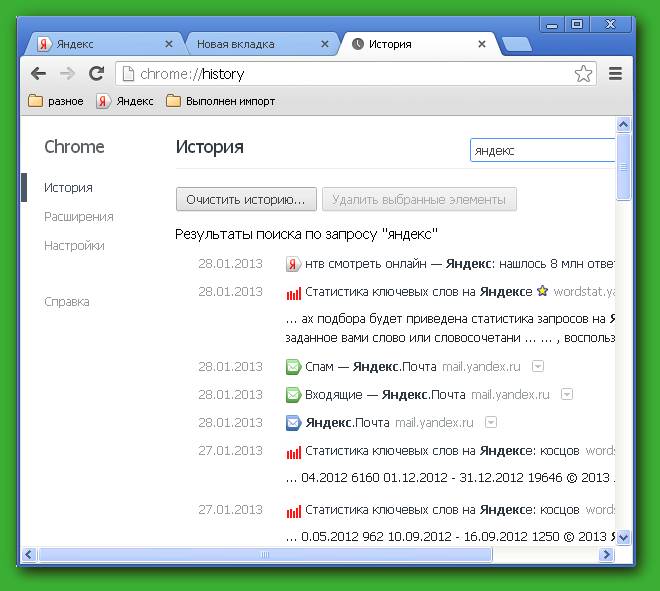
Task: Open Справка in the sidebar
Action: pyautogui.click(x=67, y=302)
